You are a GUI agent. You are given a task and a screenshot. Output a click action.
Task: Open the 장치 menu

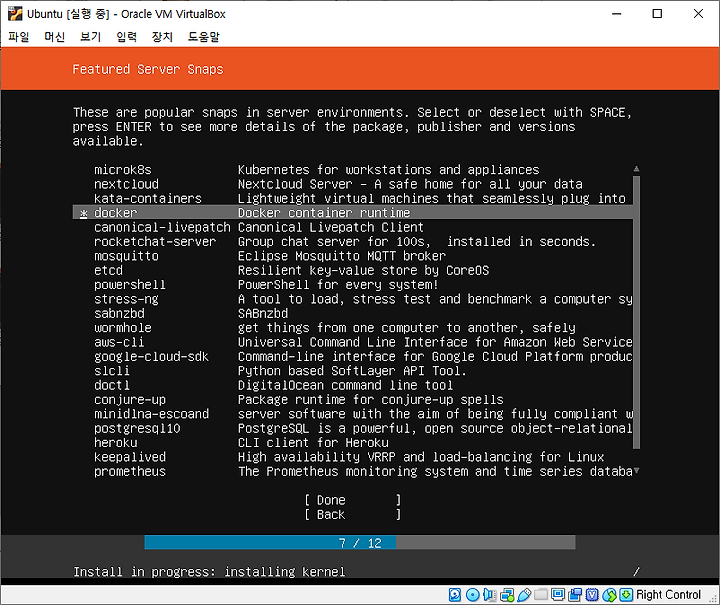tap(162, 36)
